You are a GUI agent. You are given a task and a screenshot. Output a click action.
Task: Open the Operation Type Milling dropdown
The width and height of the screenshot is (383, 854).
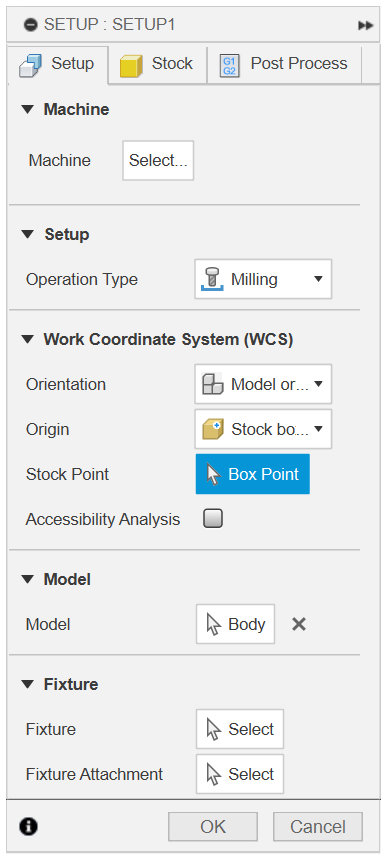click(263, 279)
